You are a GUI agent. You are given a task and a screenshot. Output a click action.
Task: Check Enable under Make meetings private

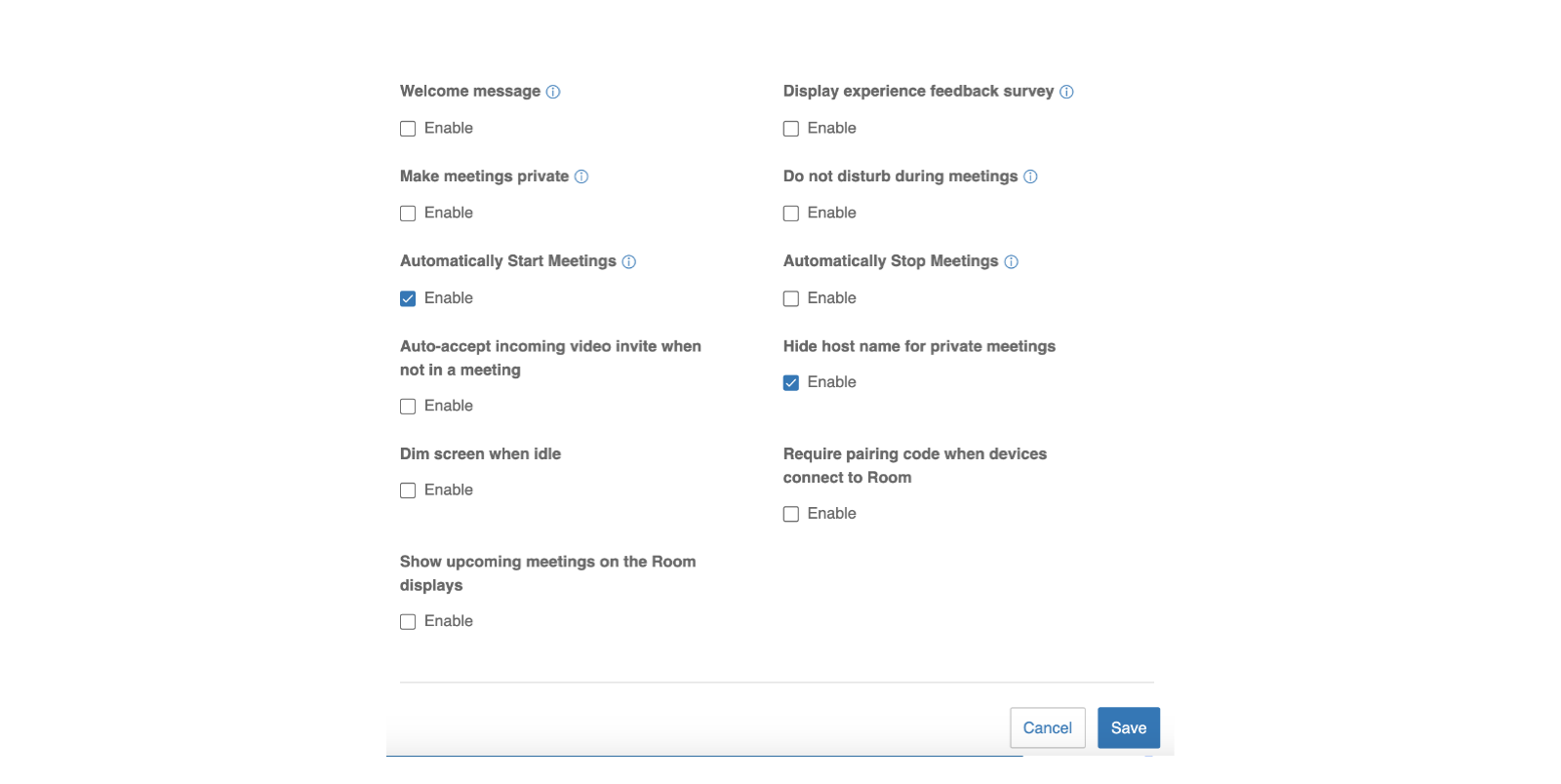pyautogui.click(x=408, y=214)
